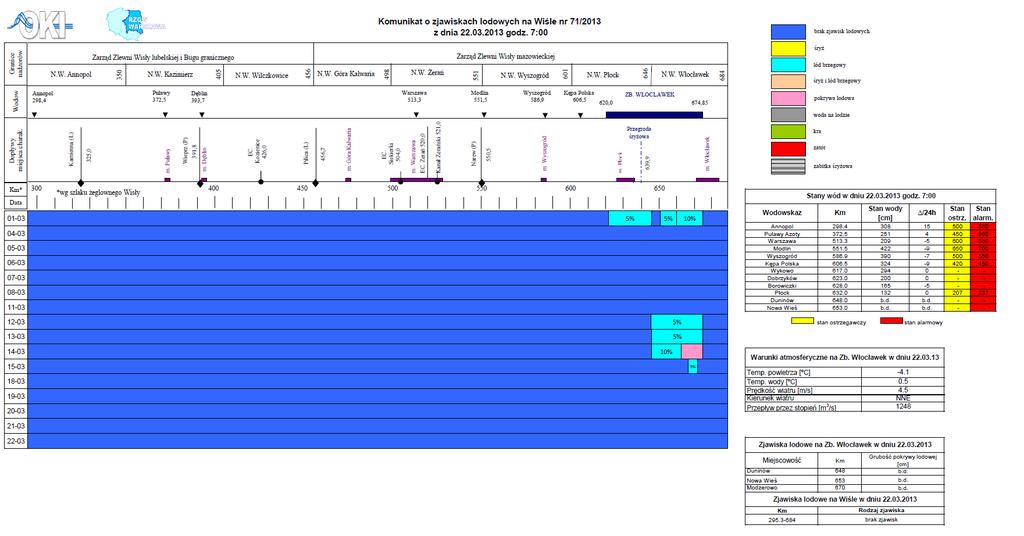Viewport: 1024px width, 536px height.
Task: Select the Dęblin 393,7 gauge triangle marker
Action: 202,115
